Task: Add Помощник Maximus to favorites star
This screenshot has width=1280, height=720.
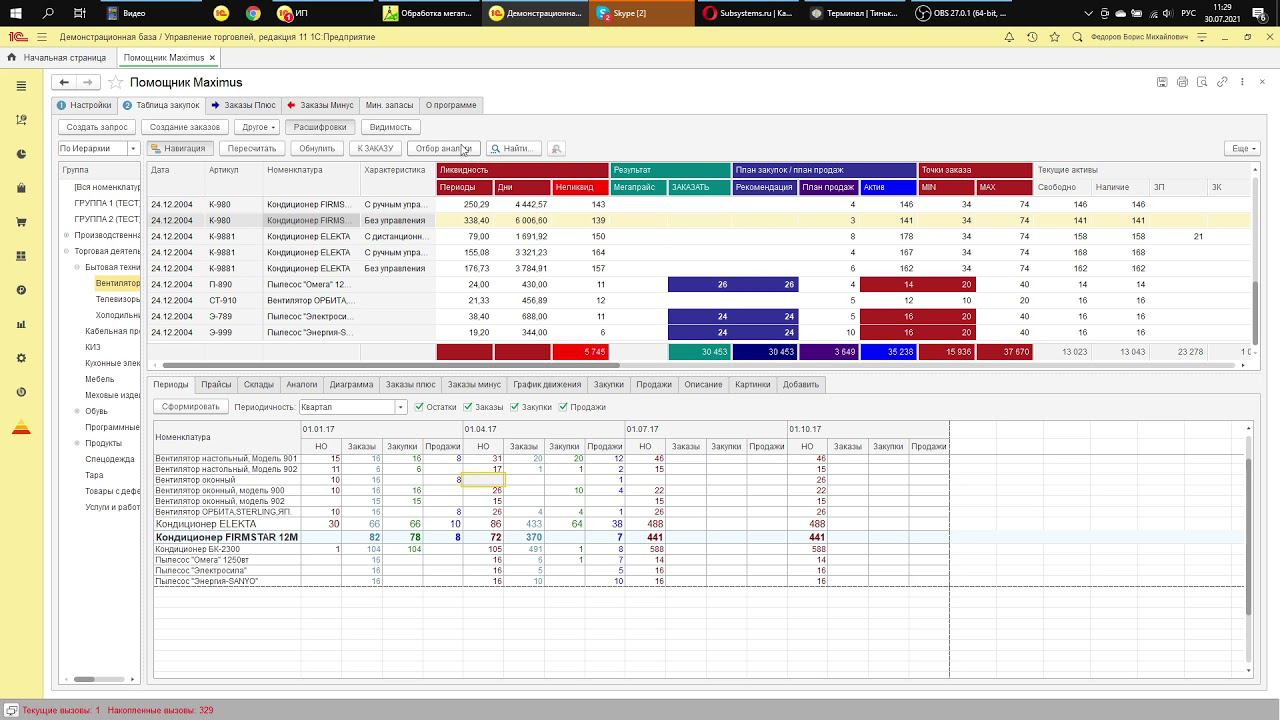Action: (115, 82)
